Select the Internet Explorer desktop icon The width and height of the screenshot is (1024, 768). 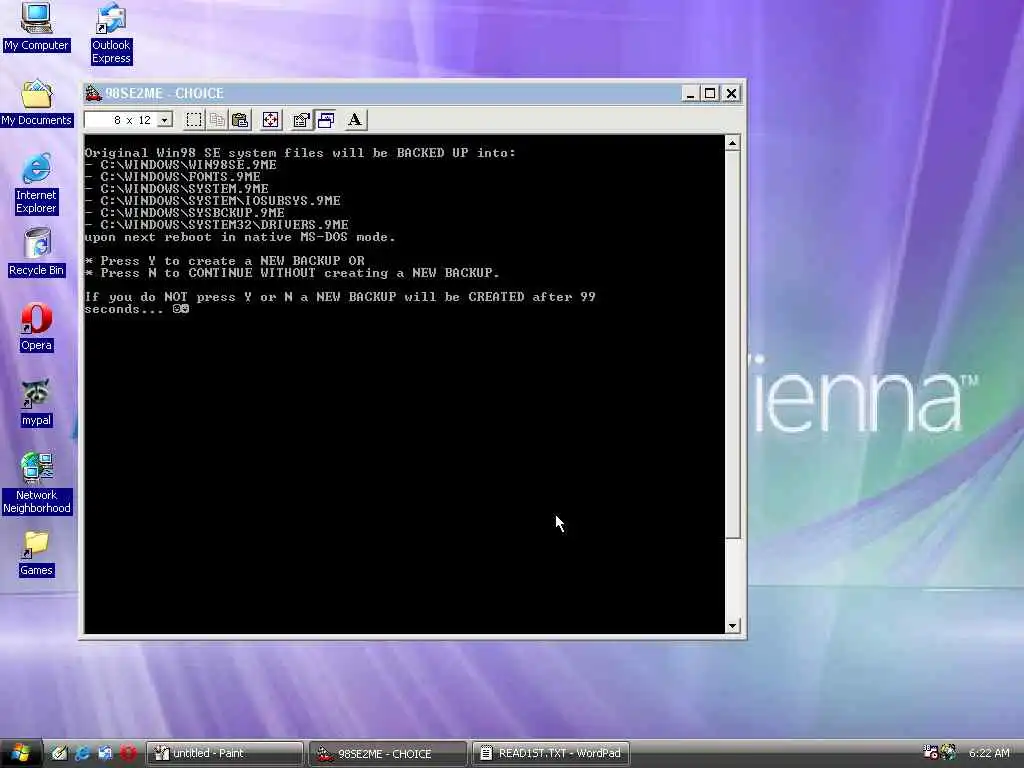tap(36, 184)
